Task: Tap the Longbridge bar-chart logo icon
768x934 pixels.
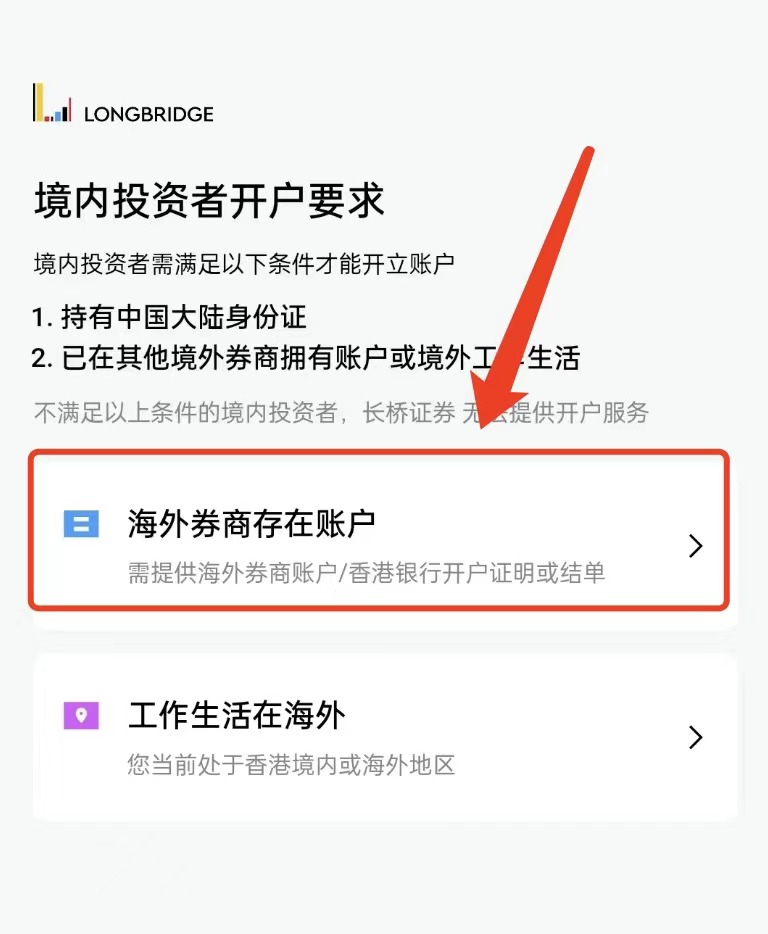Action: [x=52, y=102]
